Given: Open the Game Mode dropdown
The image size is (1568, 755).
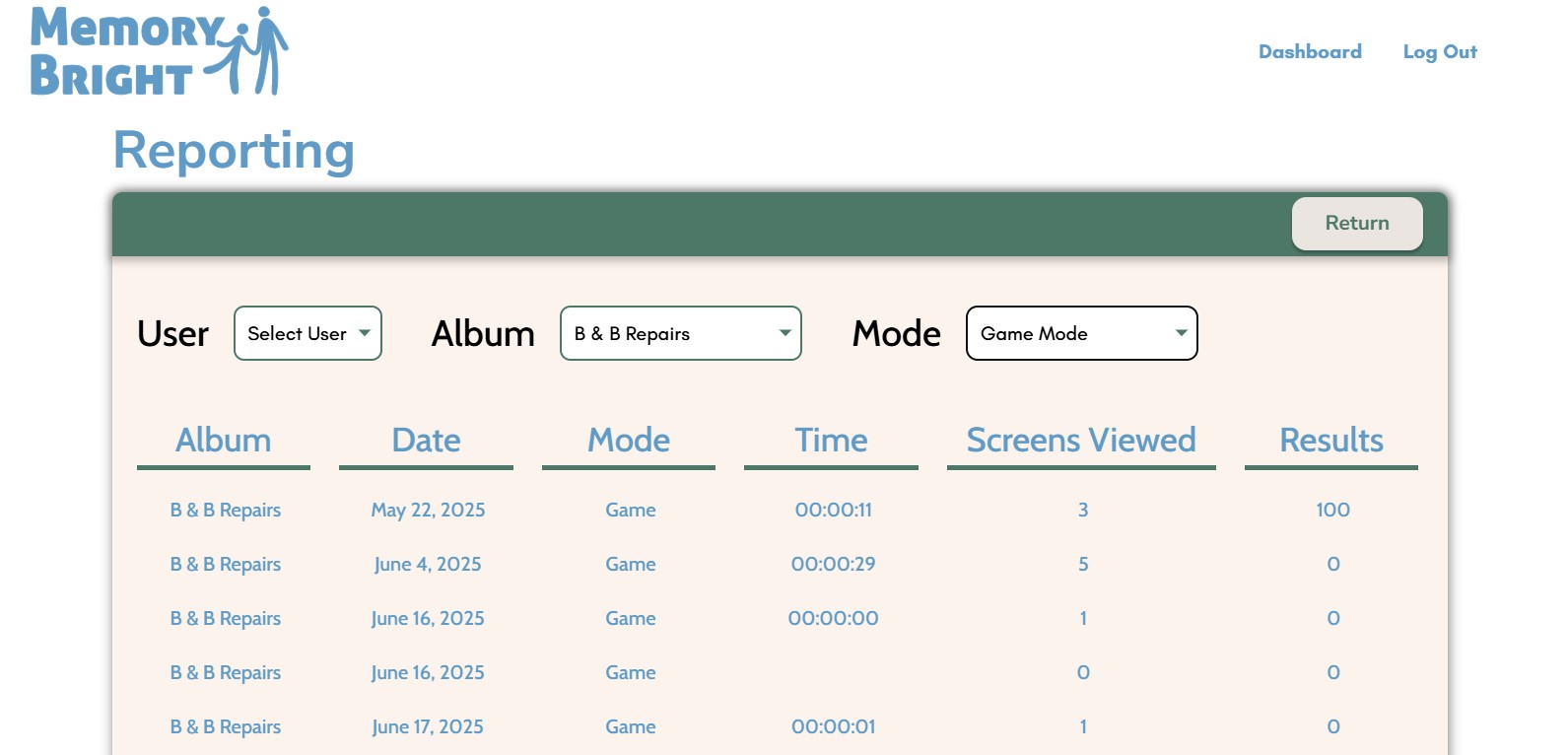Looking at the screenshot, I should click(1081, 333).
